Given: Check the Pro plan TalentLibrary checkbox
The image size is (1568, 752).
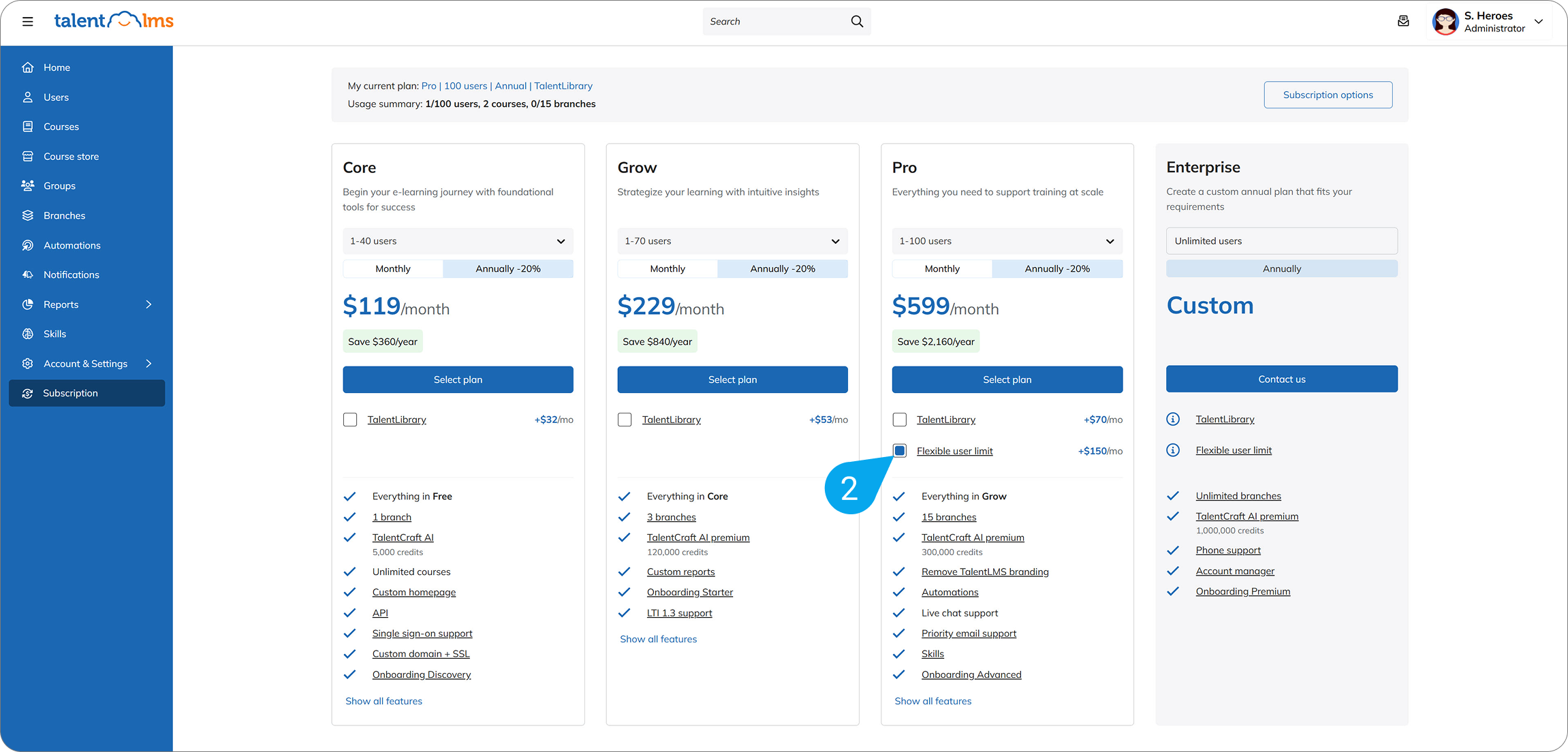Looking at the screenshot, I should pyautogui.click(x=900, y=420).
